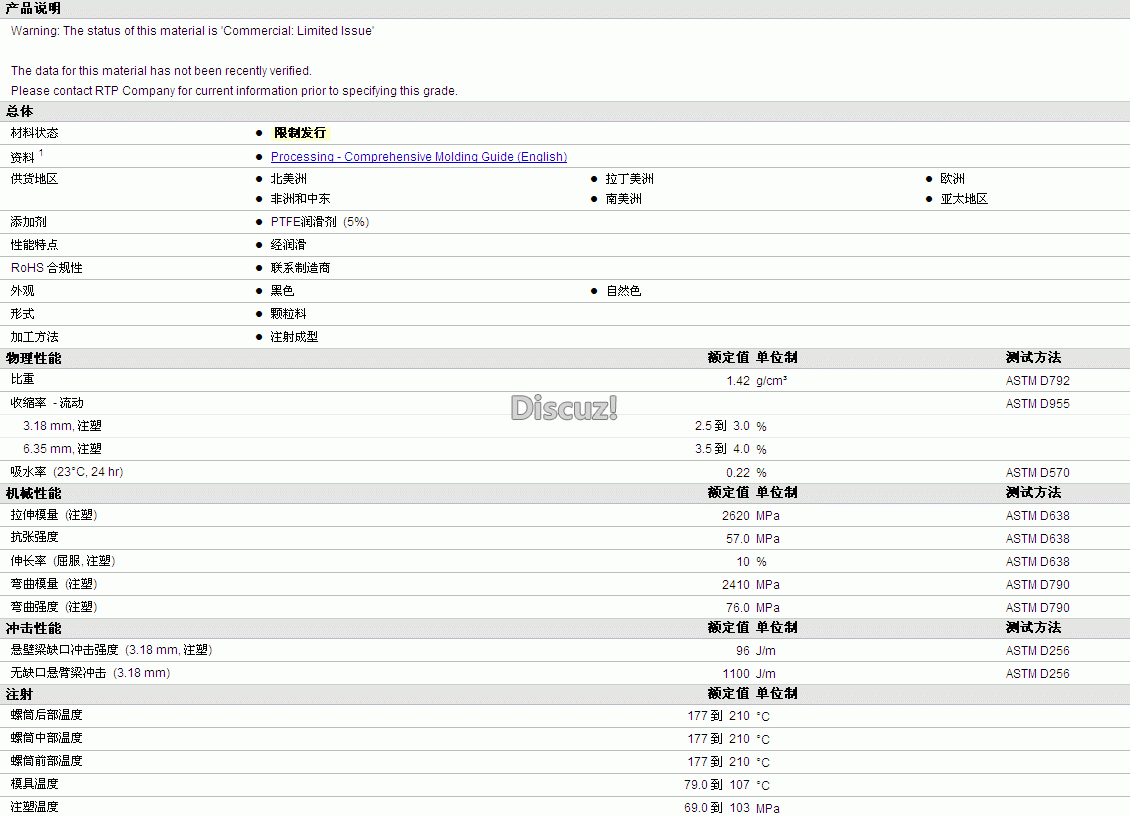The width and height of the screenshot is (1130, 816).
Task: Click 2410 MPa flexural modulus value
Action: [750, 585]
